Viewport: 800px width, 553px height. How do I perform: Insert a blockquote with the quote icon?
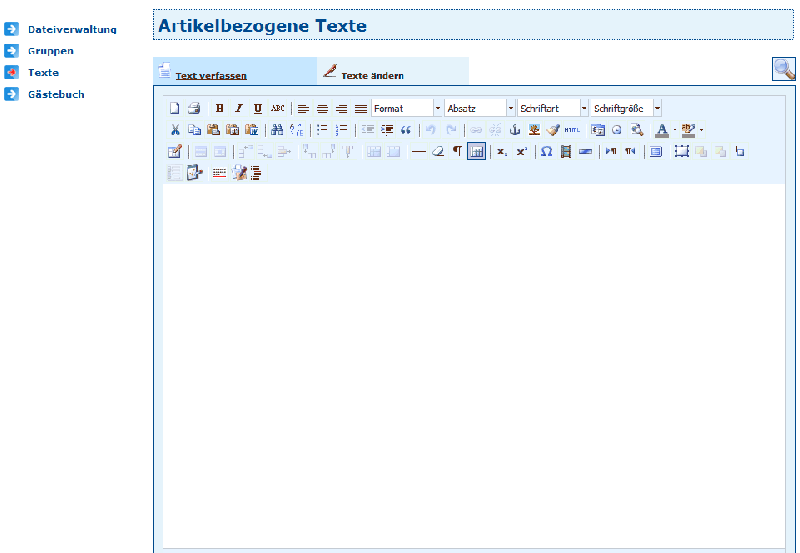(406, 130)
